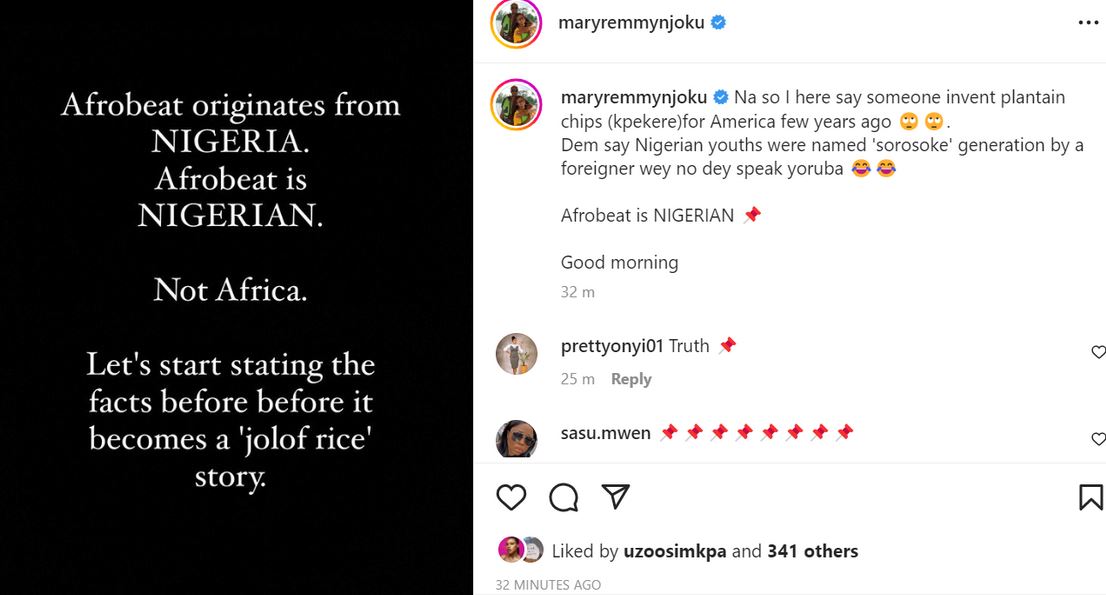Image resolution: width=1106 pixels, height=595 pixels.
Task: Click the 32 MINUTES AGO timestamp
Action: point(548,585)
